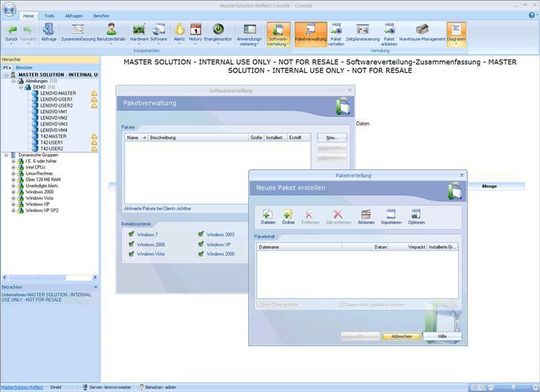540x392 pixels.
Task: Switch to the Home ribbon tab
Action: [28, 16]
